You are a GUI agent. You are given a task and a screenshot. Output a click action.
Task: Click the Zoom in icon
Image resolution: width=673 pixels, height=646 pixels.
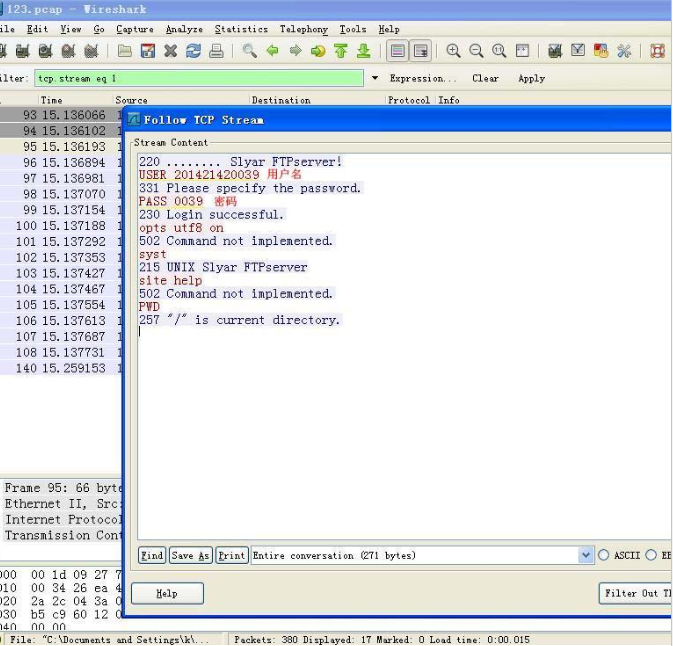tap(454, 51)
